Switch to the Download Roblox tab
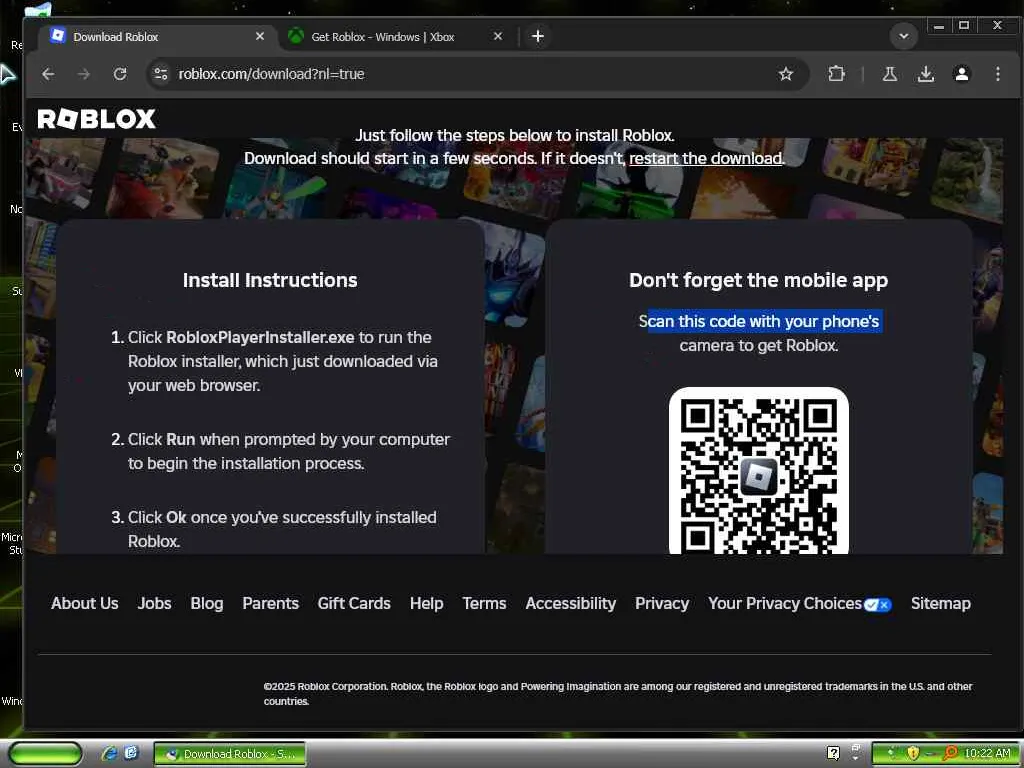Screen dimensions: 1024x768 159,37
